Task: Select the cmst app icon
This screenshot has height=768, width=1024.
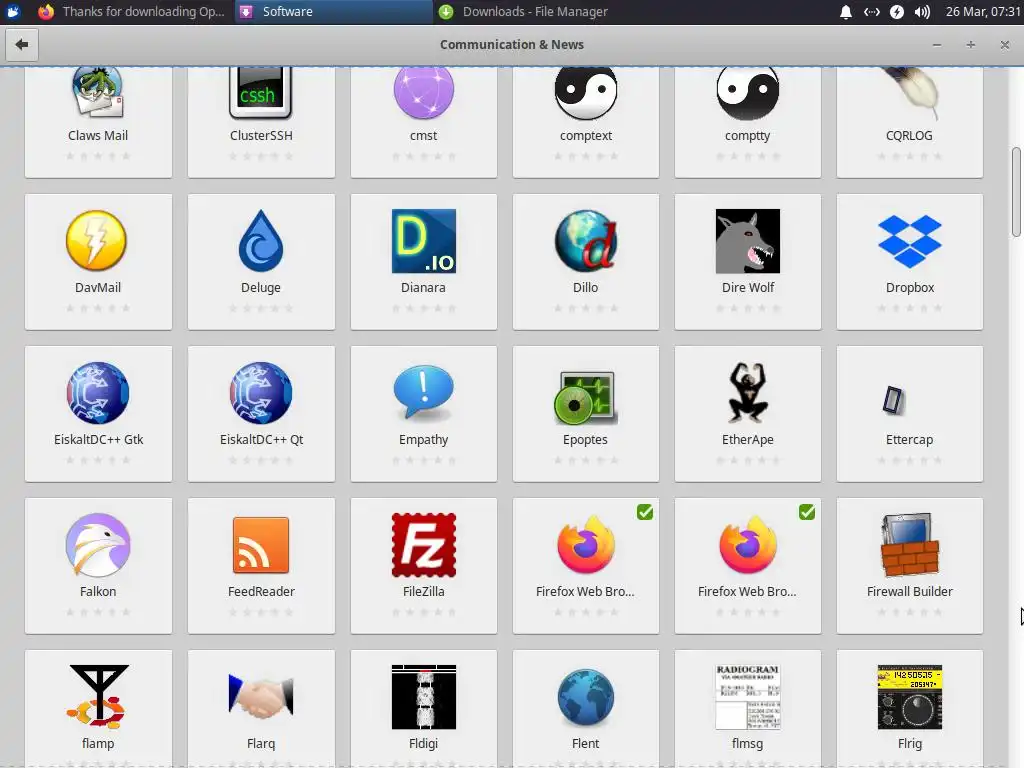Action: tap(423, 93)
